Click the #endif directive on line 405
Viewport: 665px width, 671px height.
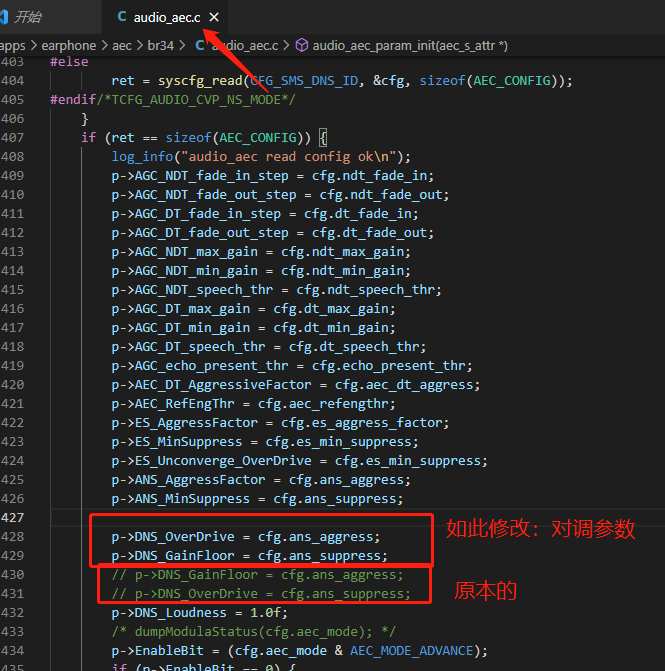[73, 100]
